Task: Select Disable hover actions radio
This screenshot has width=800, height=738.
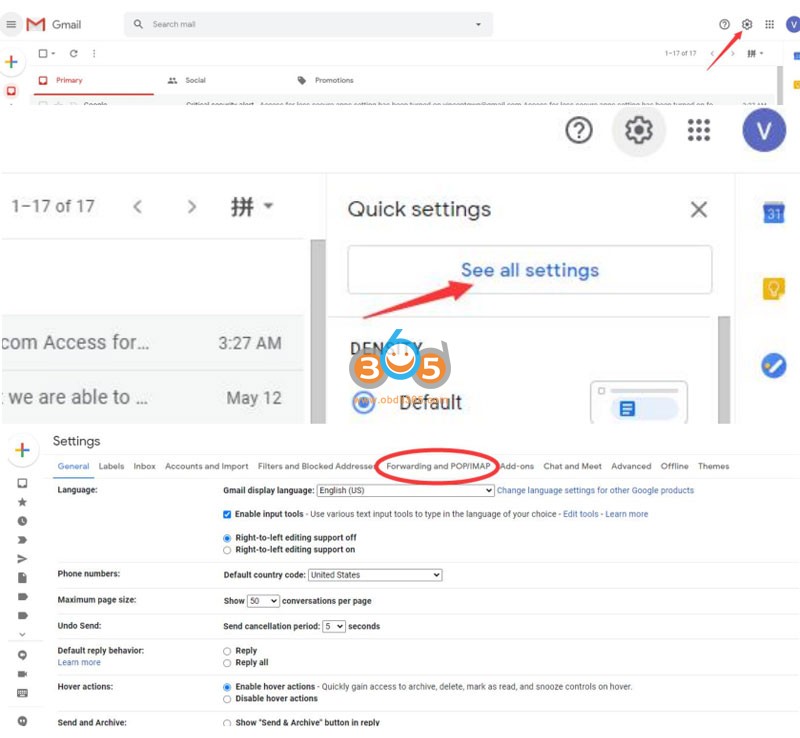Action: click(x=227, y=699)
